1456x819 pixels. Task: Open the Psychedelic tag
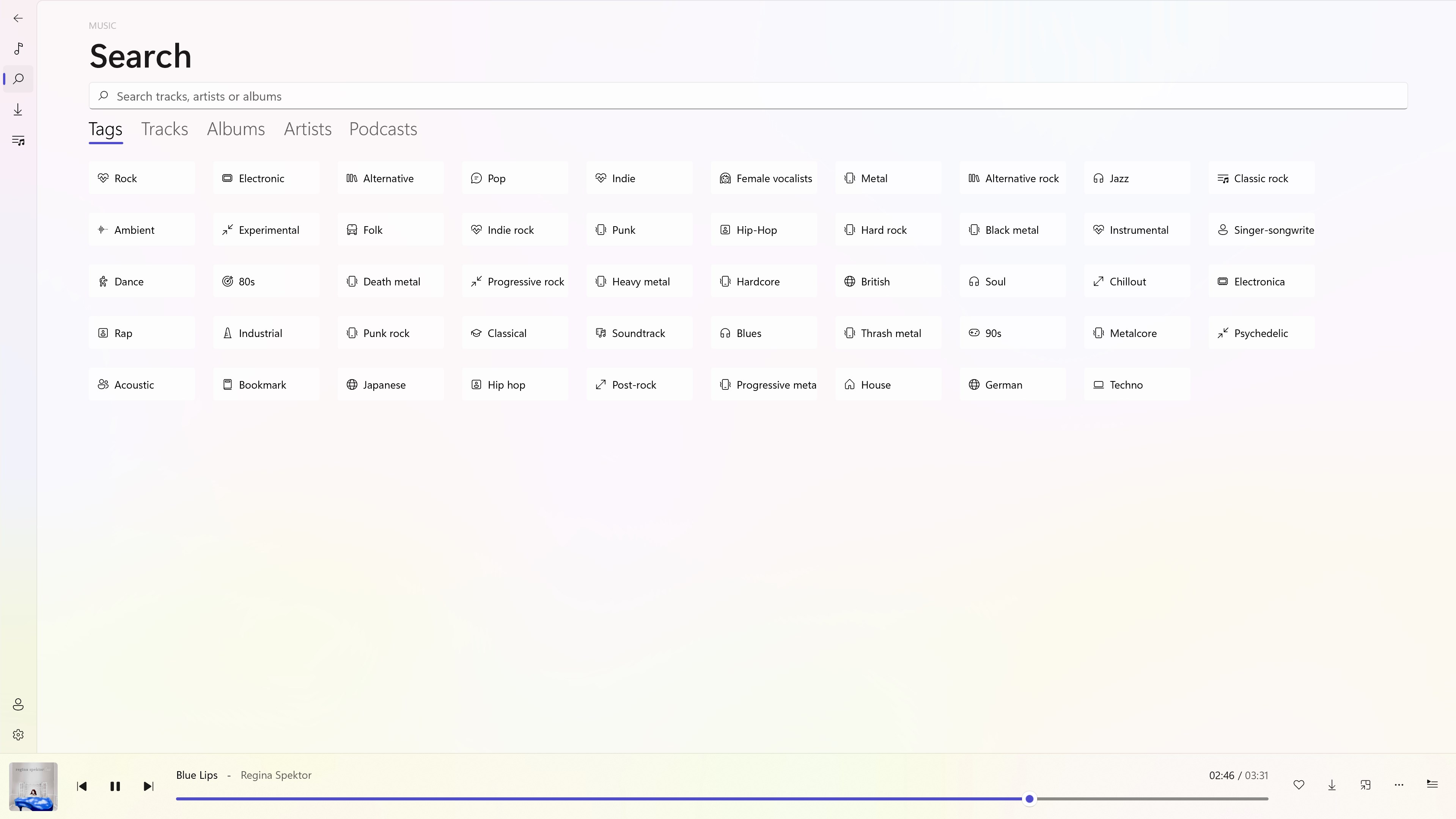coord(1261,332)
